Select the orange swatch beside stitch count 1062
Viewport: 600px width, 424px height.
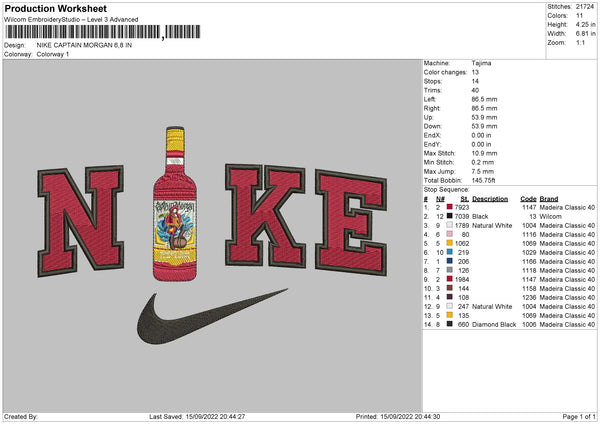click(450, 243)
